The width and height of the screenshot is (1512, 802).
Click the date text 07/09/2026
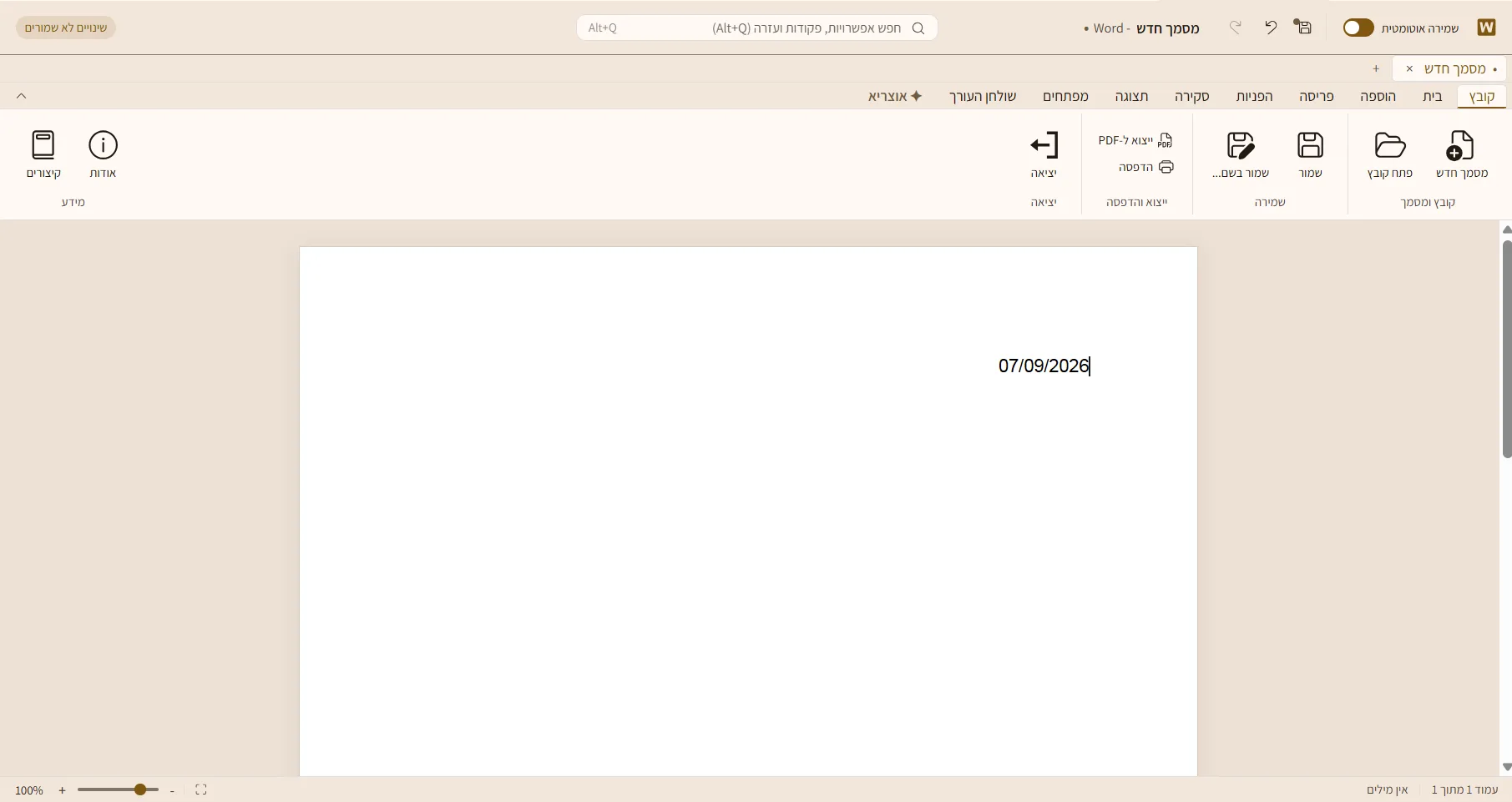(1044, 366)
